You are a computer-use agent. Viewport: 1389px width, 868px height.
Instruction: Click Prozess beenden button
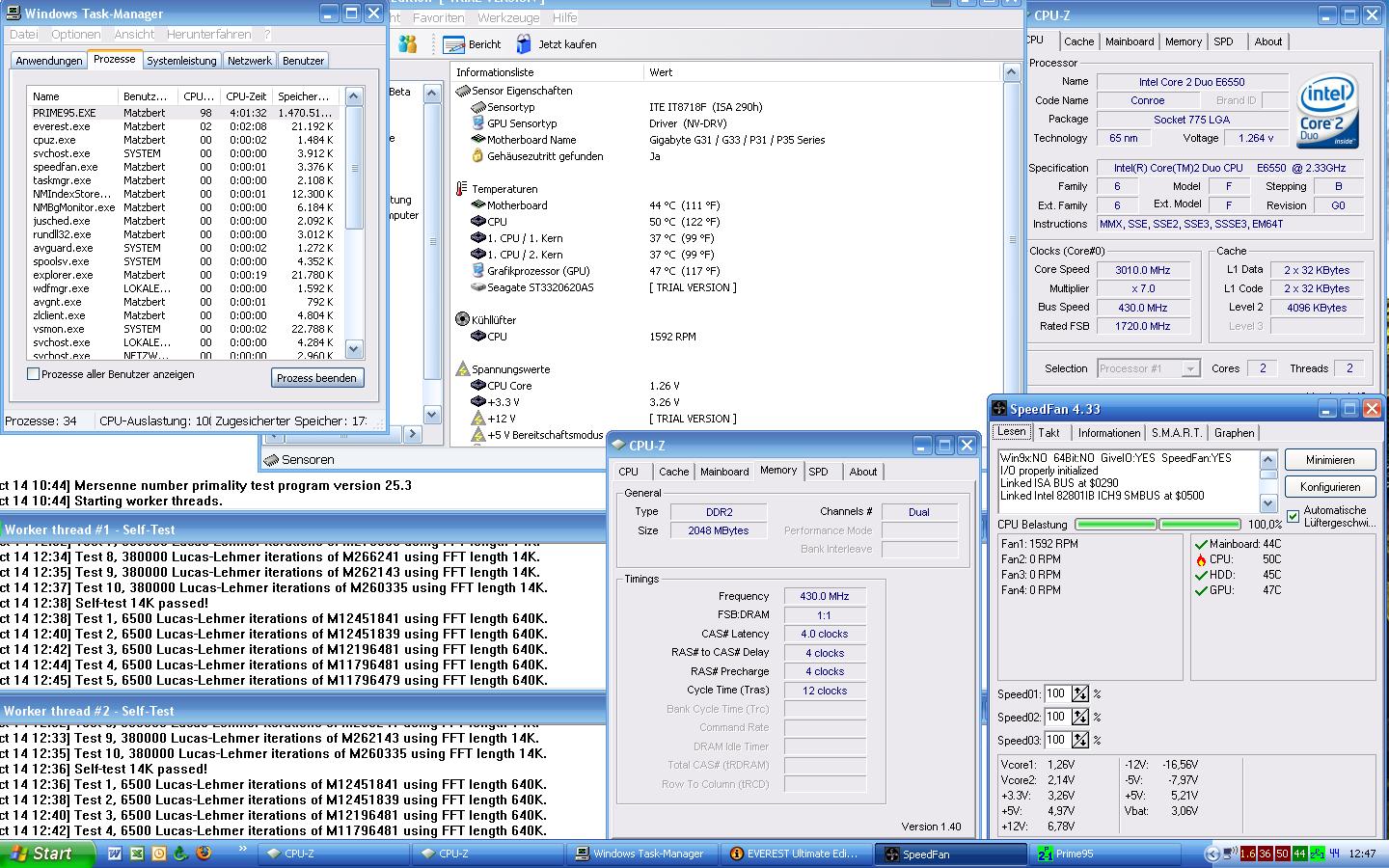click(316, 378)
